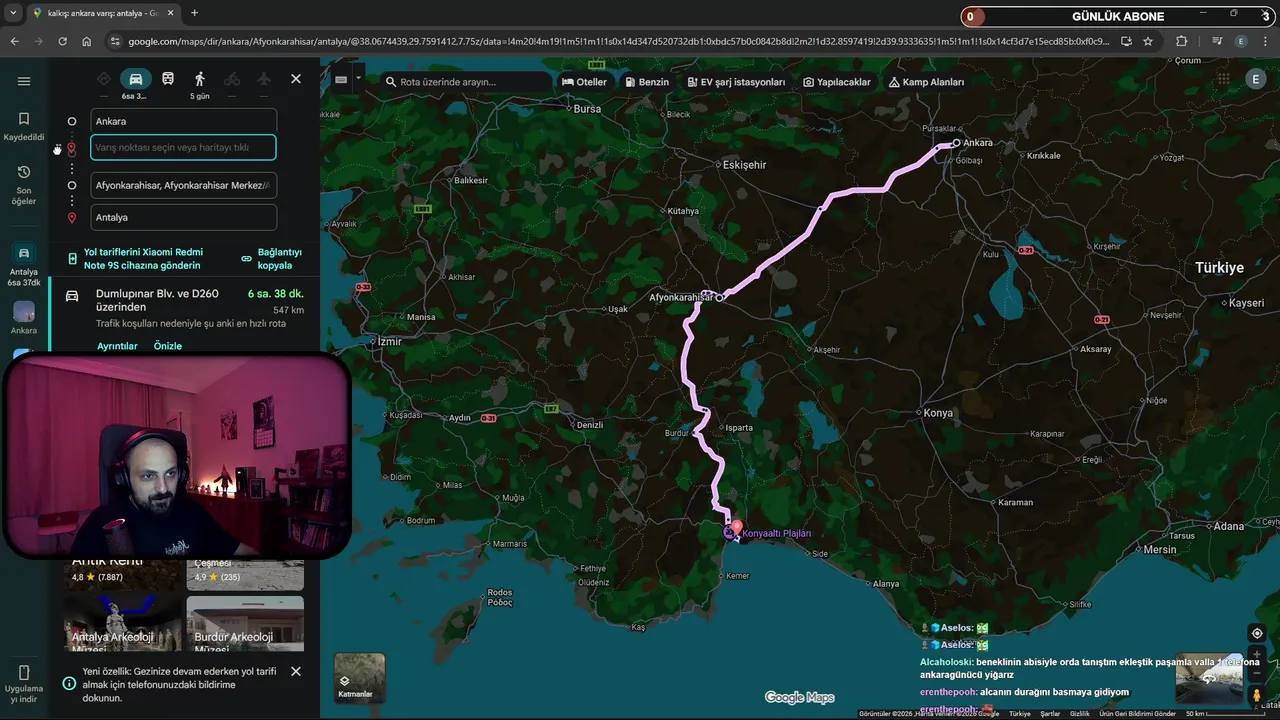
Task: Edit the Afyonkarahisar waypoint field
Action: (x=184, y=185)
